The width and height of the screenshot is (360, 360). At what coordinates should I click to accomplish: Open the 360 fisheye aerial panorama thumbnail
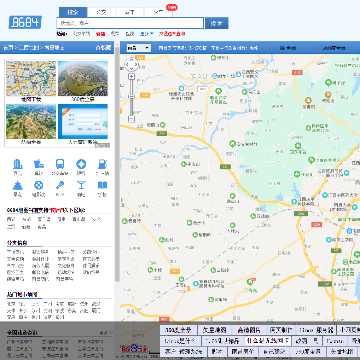click(x=83, y=79)
